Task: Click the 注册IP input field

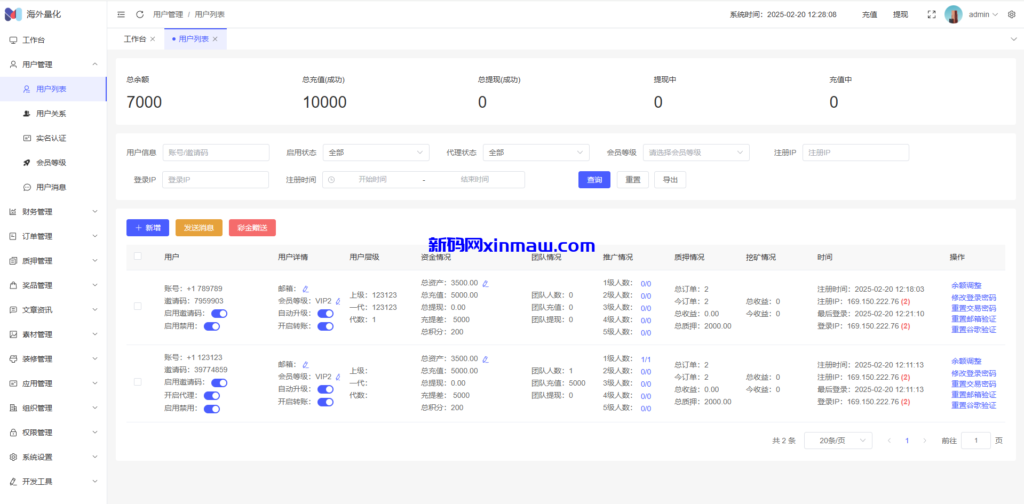Action: click(856, 153)
